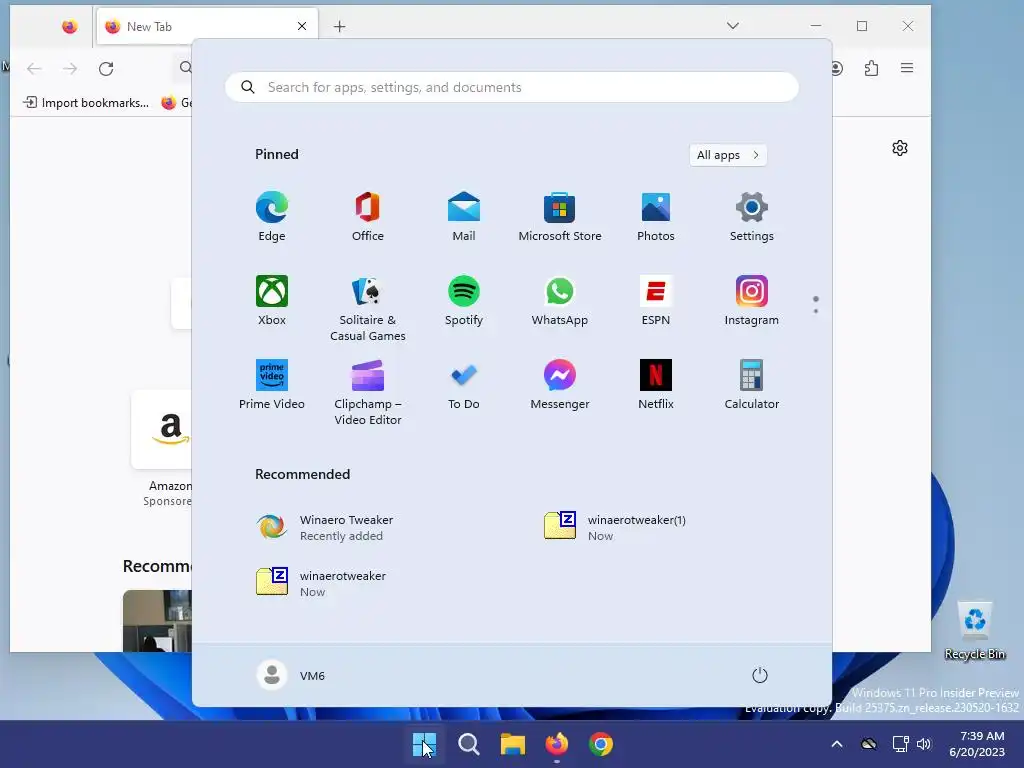Launch Office from pinned apps
1024x768 pixels.
(x=368, y=217)
